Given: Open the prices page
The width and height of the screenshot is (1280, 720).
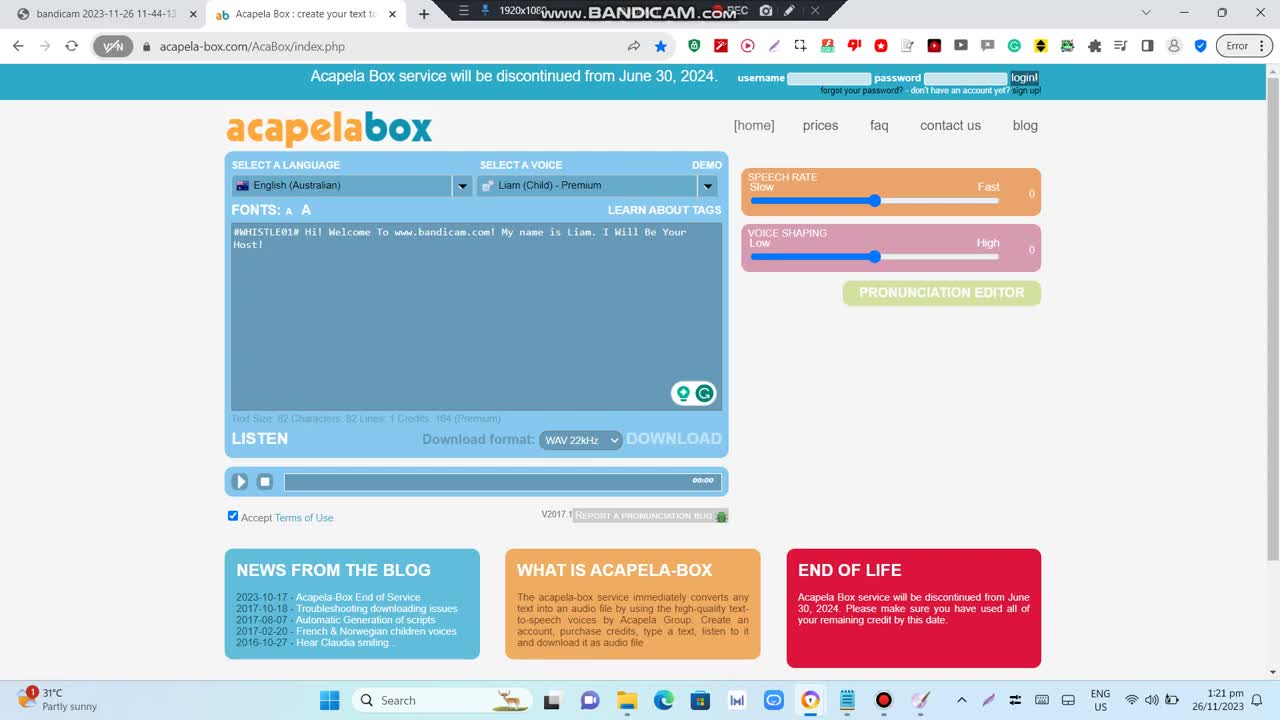Looking at the screenshot, I should (820, 125).
